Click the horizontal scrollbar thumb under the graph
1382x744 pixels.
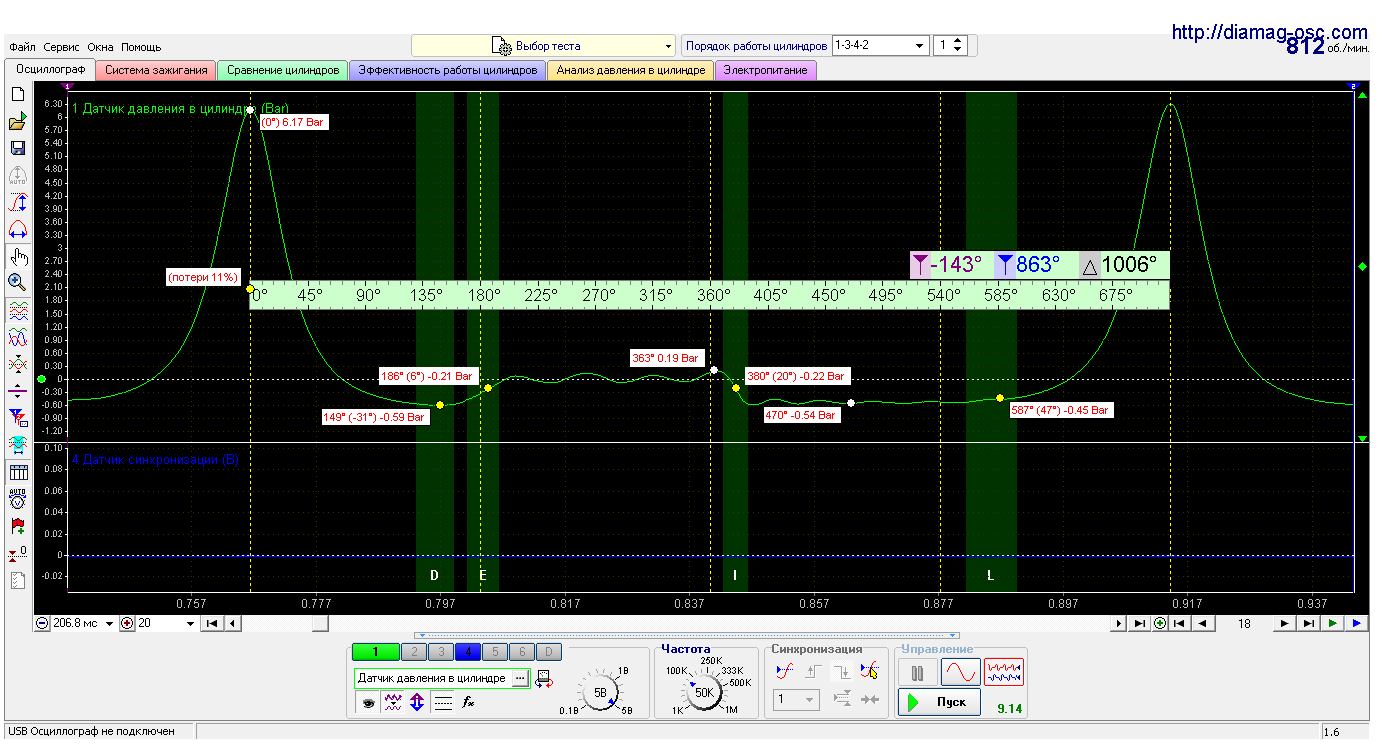[319, 623]
